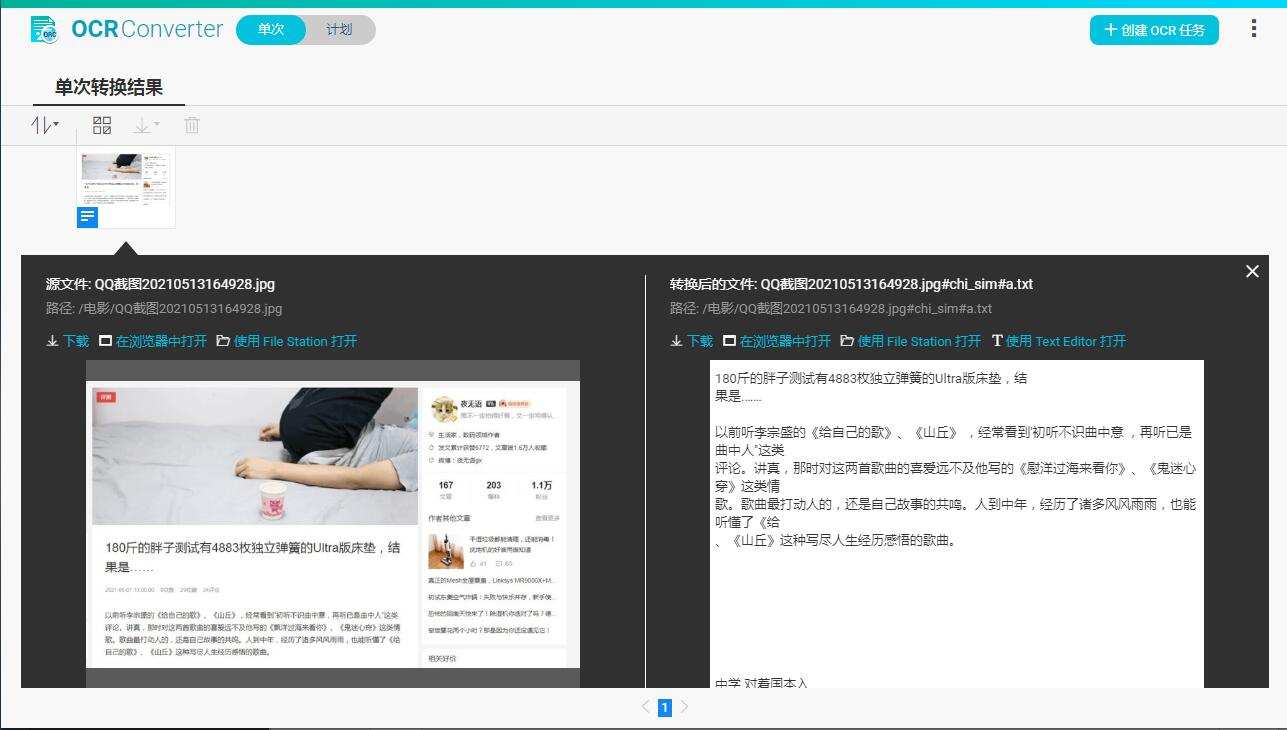
Task: Click the blue text result badge on thumbnail
Action: click(x=87, y=218)
